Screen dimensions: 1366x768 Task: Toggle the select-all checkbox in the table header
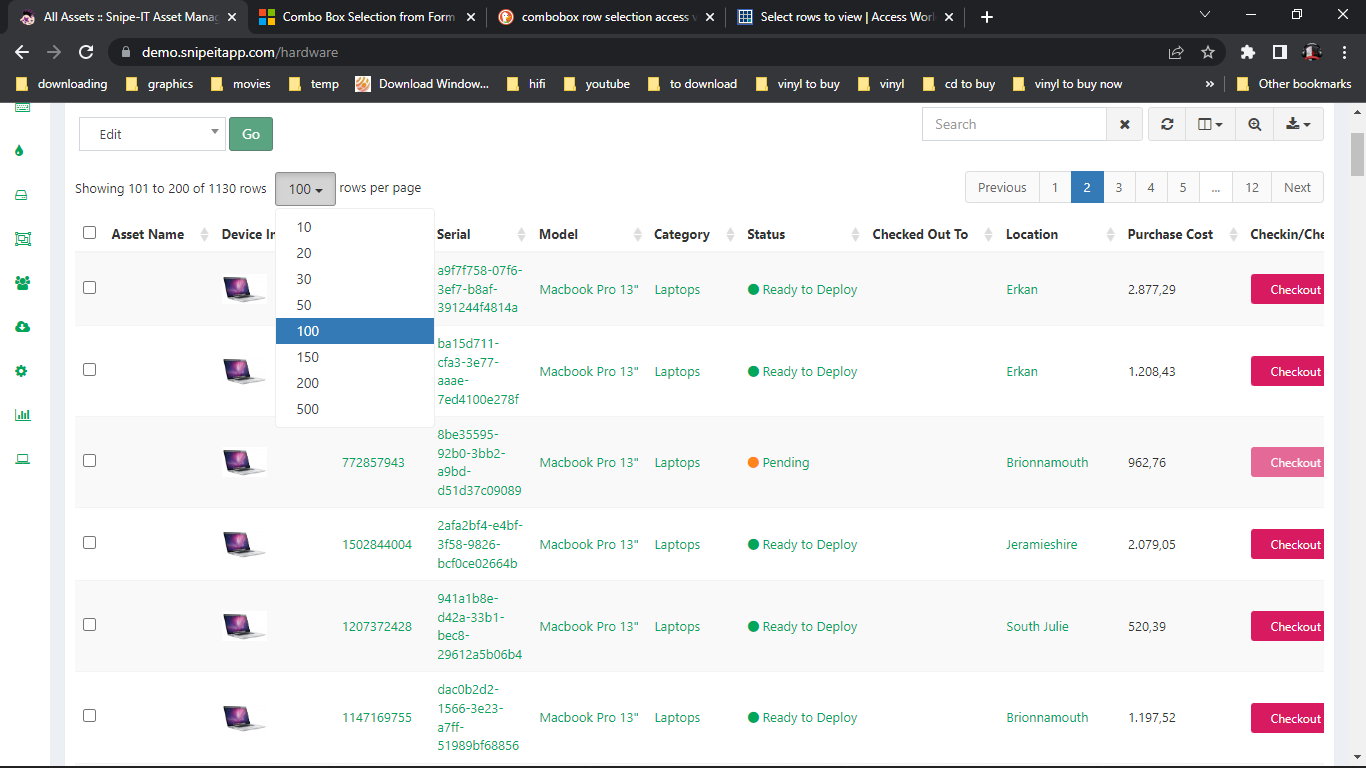(x=89, y=232)
